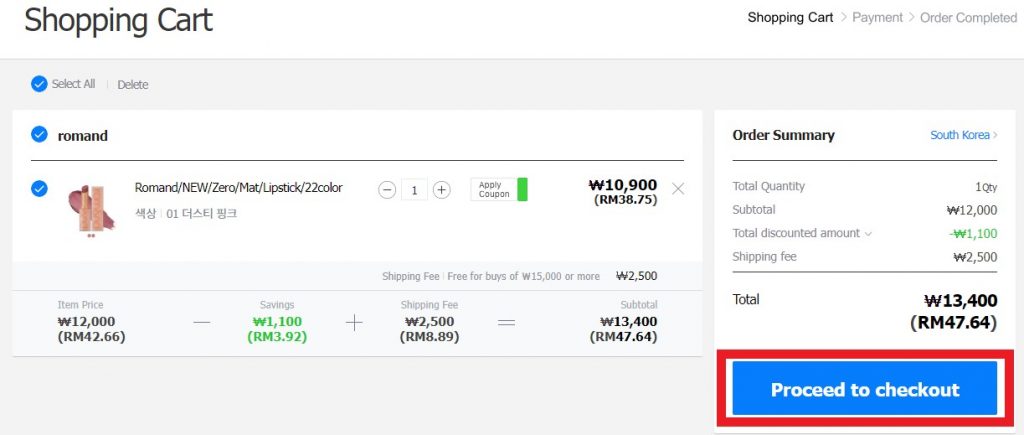Click the quantity input field
This screenshot has height=435, width=1024.
[414, 190]
